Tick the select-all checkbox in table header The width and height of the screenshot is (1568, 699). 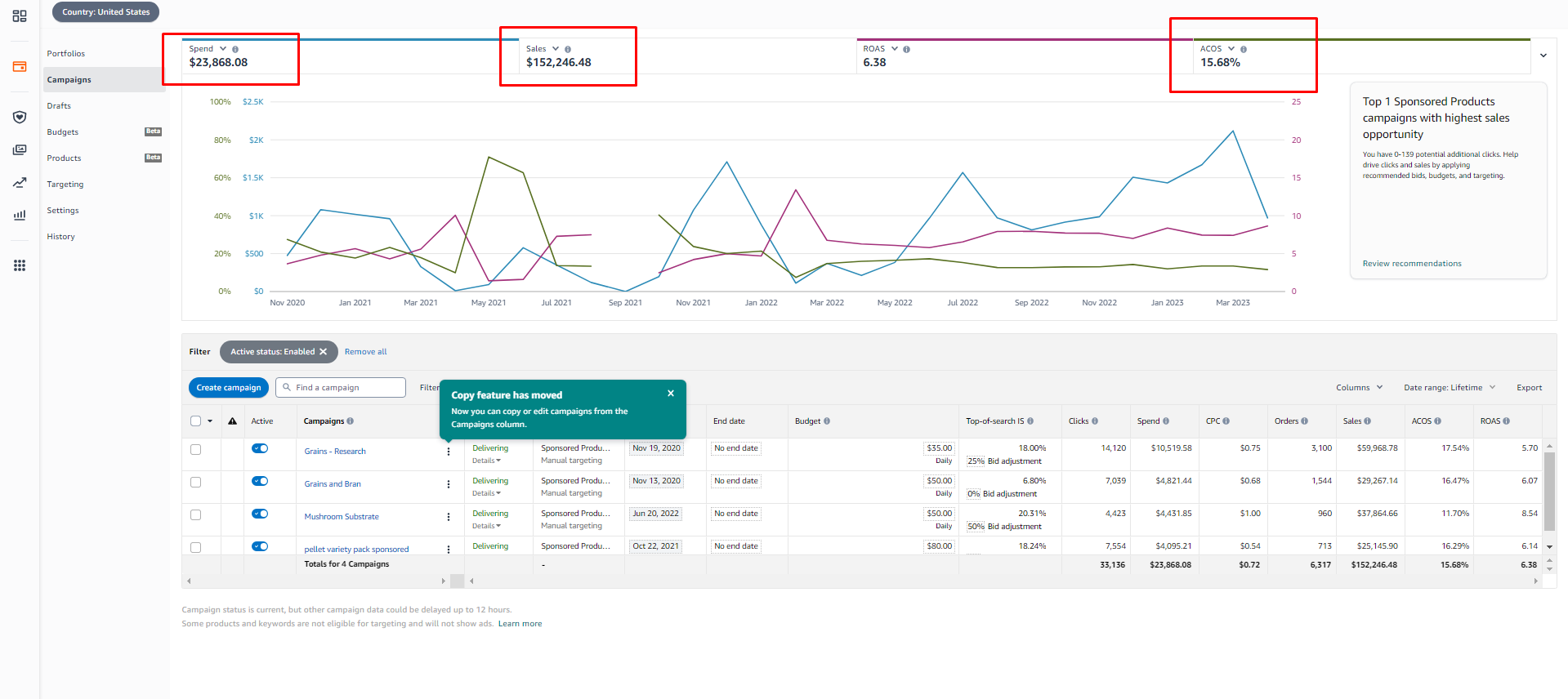point(195,421)
